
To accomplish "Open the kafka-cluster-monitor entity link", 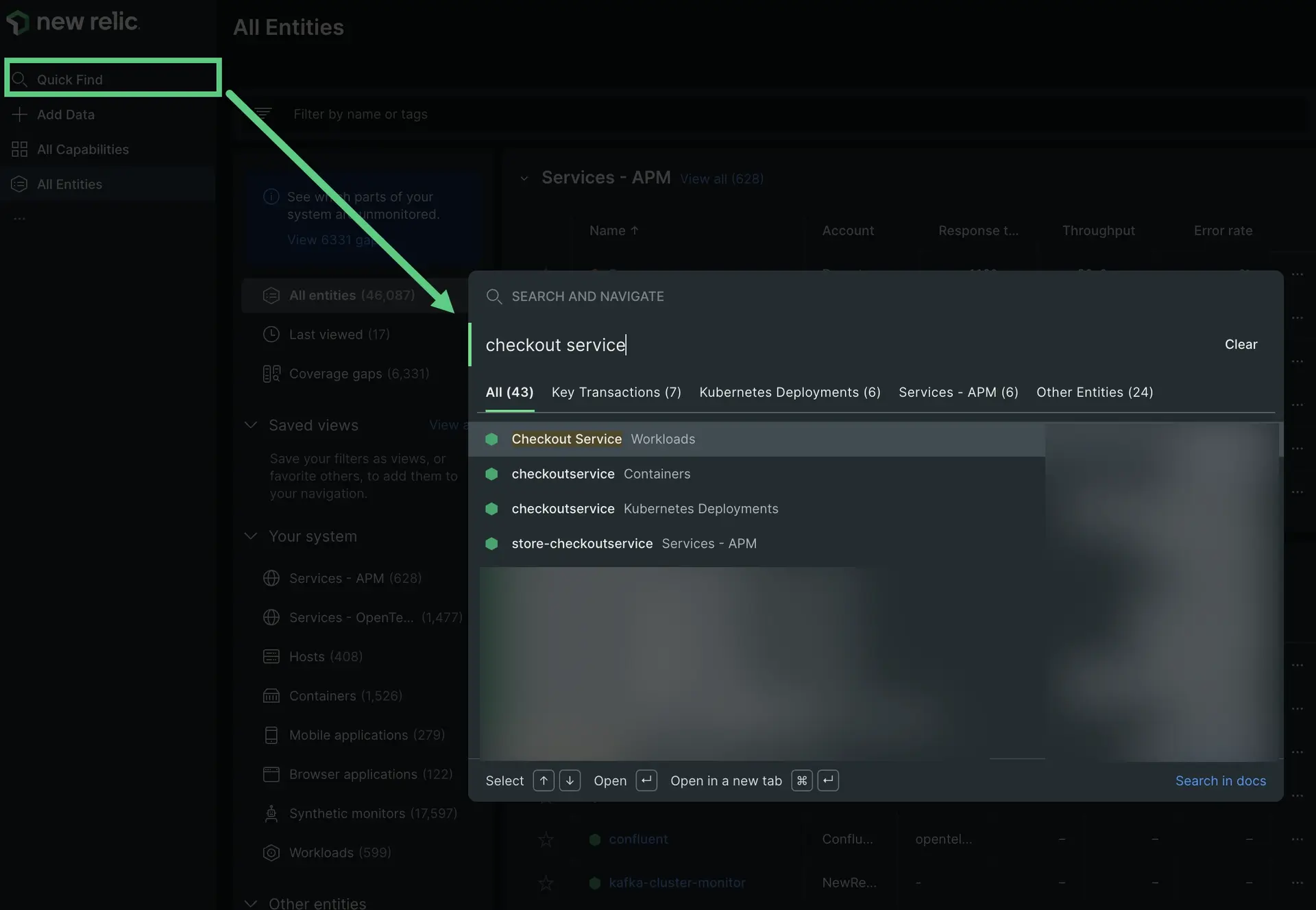I will coord(677,883).
